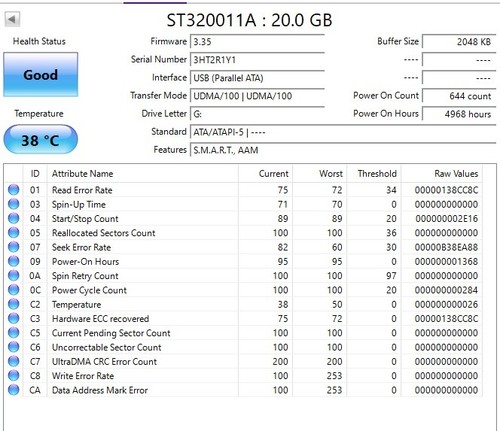Select the Power-On Hours attribute name
Screen dimensions: 500x431
pyautogui.click(x=85, y=261)
